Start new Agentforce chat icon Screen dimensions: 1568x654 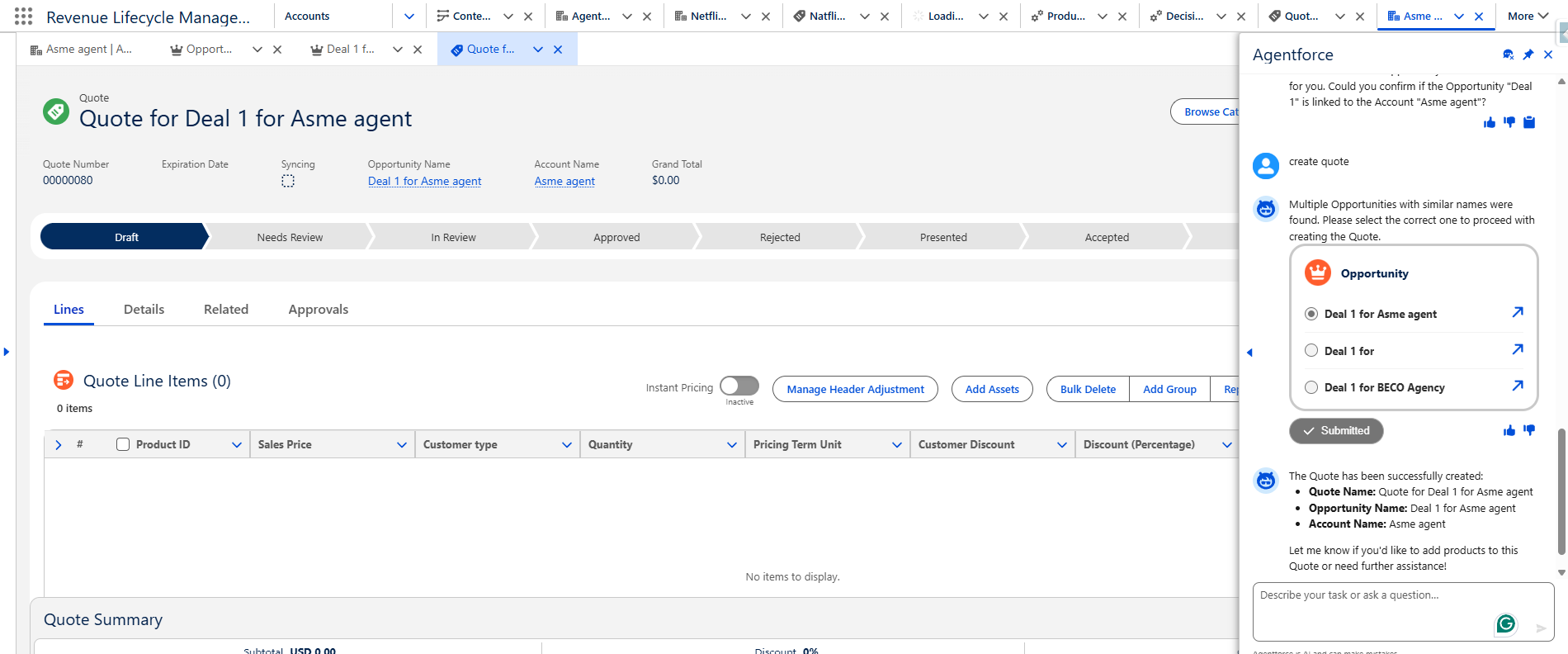coord(1509,54)
